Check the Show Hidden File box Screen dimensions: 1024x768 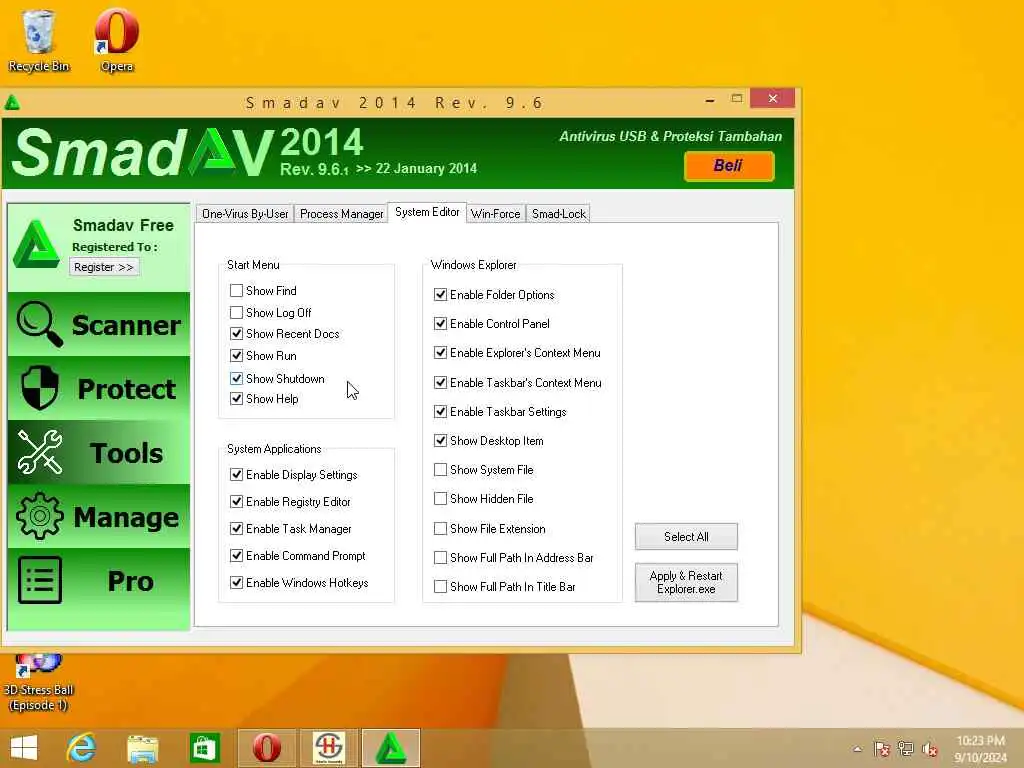click(x=440, y=499)
